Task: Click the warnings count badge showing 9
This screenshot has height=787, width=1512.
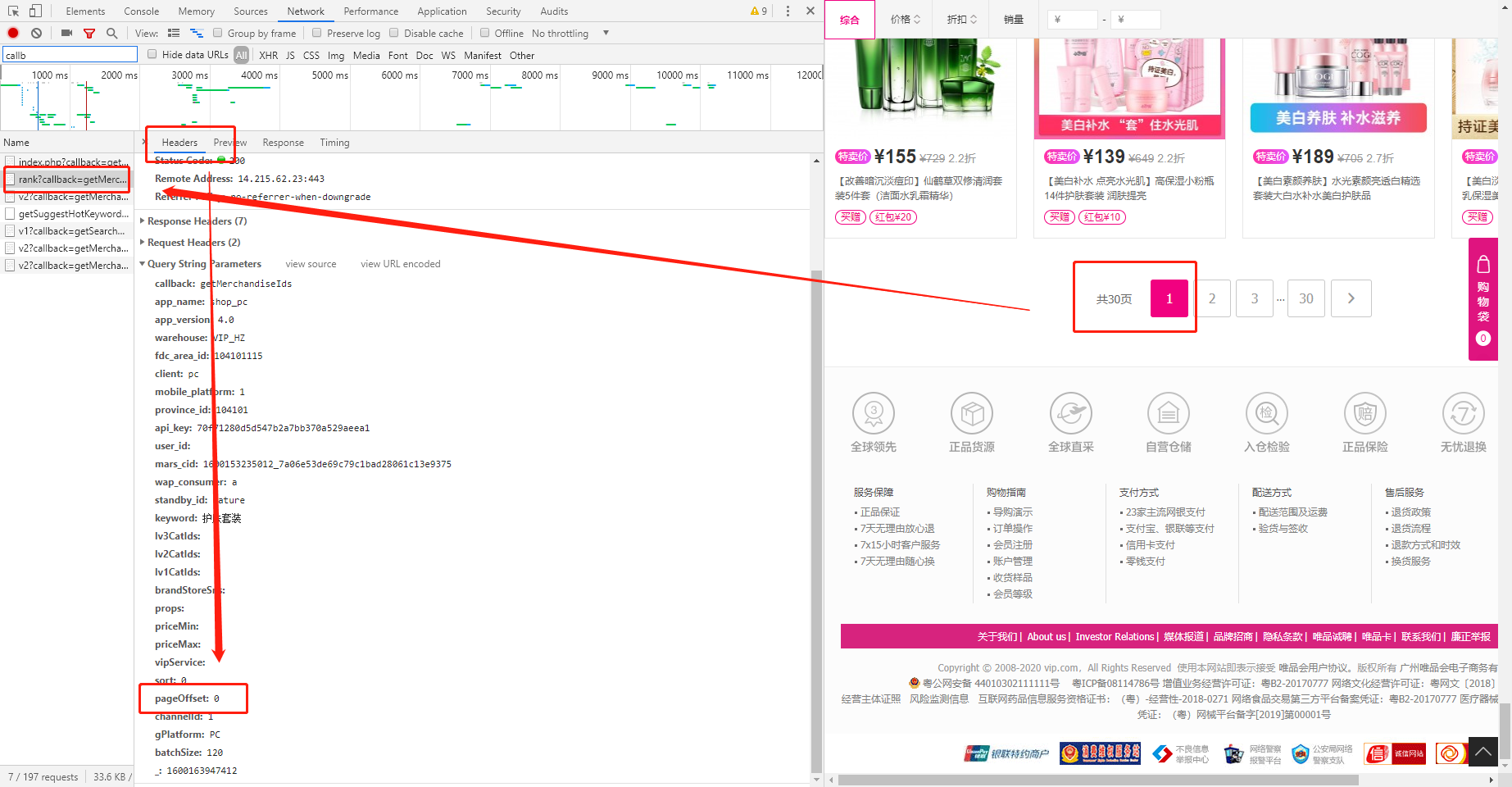Action: tap(759, 11)
